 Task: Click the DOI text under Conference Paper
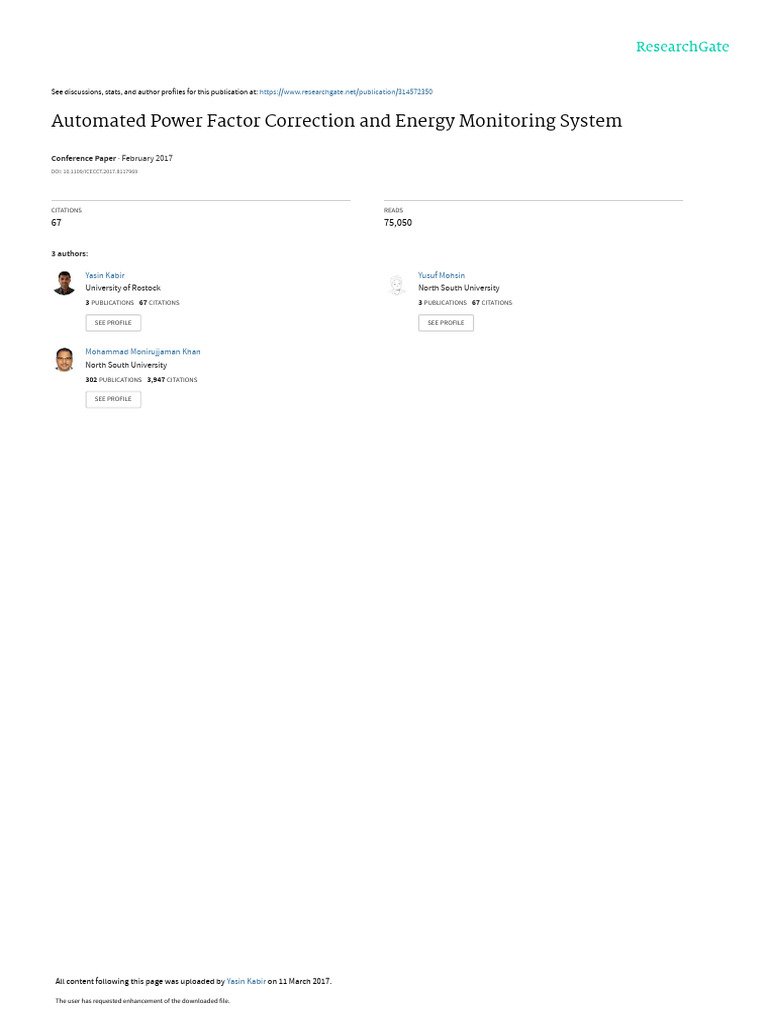[94, 172]
